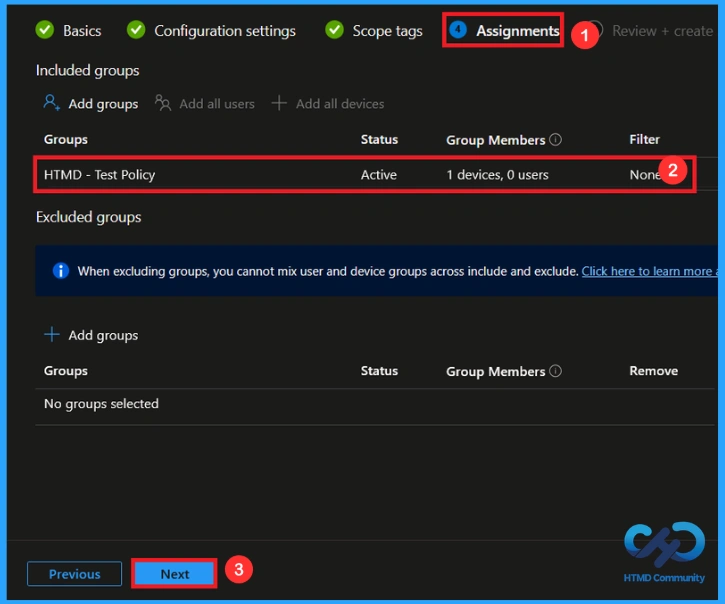
Task: Click the info icon in exclusion notice
Action: (x=61, y=271)
